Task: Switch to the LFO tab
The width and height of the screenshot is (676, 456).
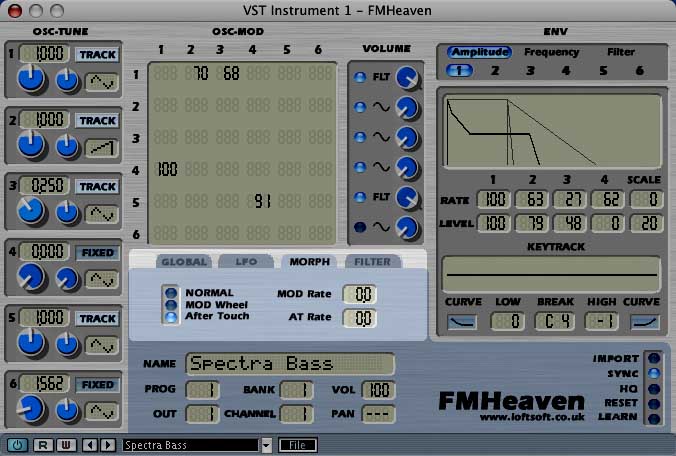Action: point(246,262)
